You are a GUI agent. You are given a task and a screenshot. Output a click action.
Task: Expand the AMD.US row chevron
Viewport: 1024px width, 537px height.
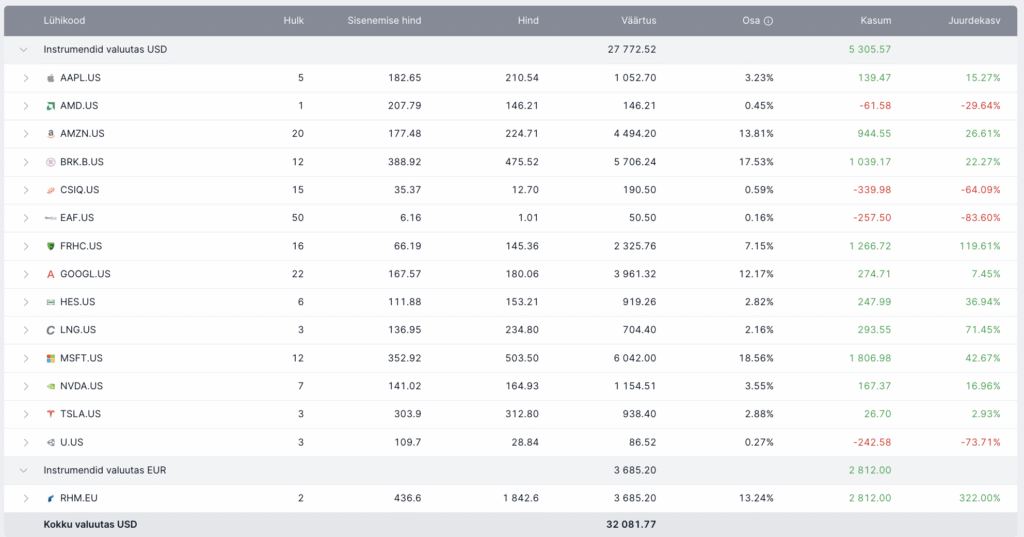25,106
